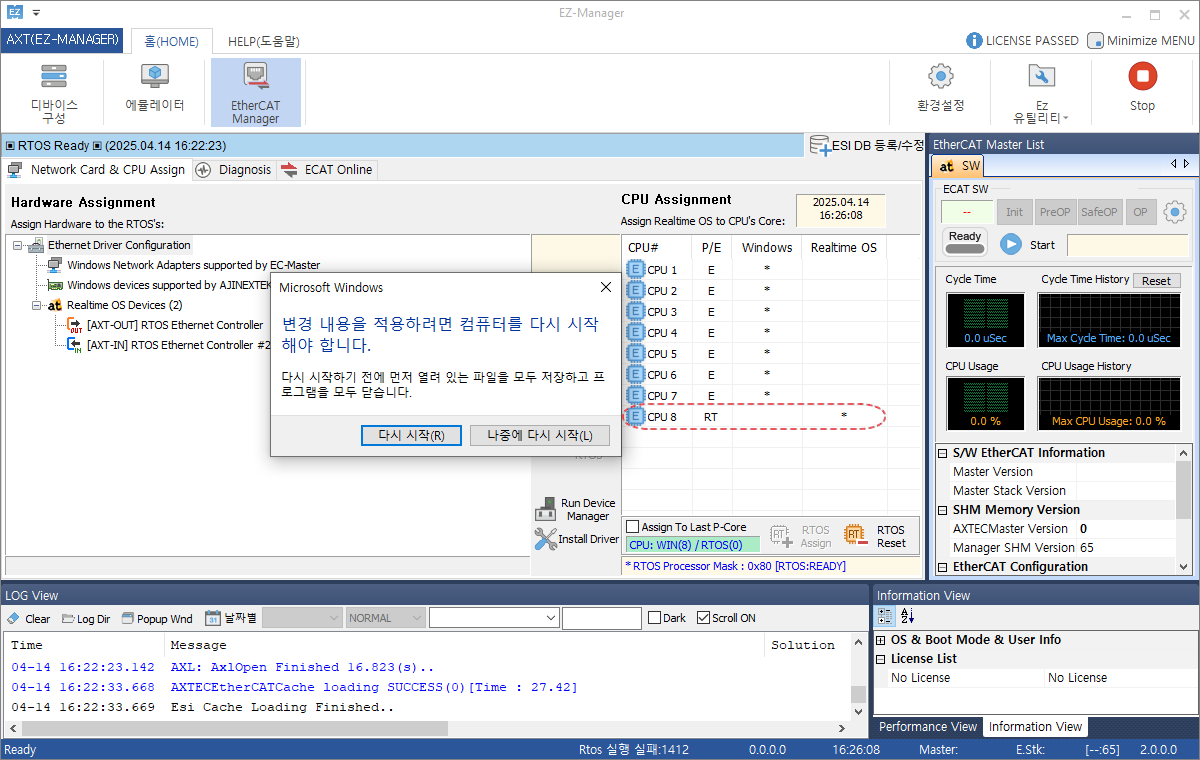Click 나중에 다시 시작(L) restart later button
The width and height of the screenshot is (1200, 760).
coord(540,435)
